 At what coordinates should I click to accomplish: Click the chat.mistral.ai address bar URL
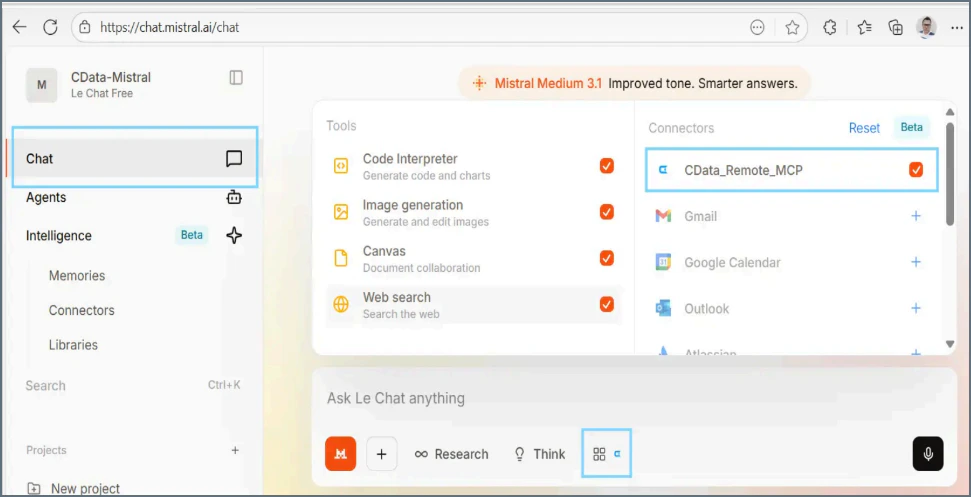coord(170,27)
